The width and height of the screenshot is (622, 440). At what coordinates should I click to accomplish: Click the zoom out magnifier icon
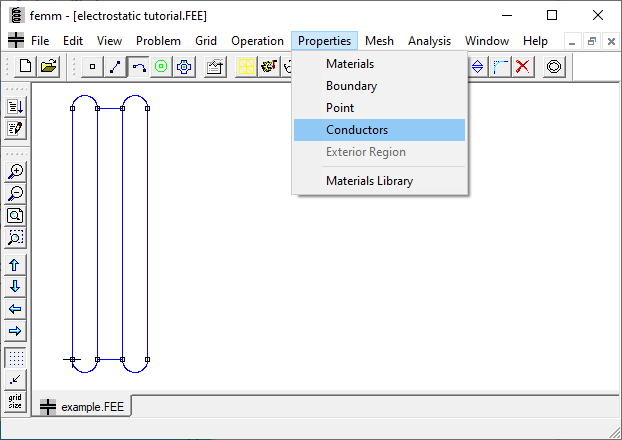16,193
